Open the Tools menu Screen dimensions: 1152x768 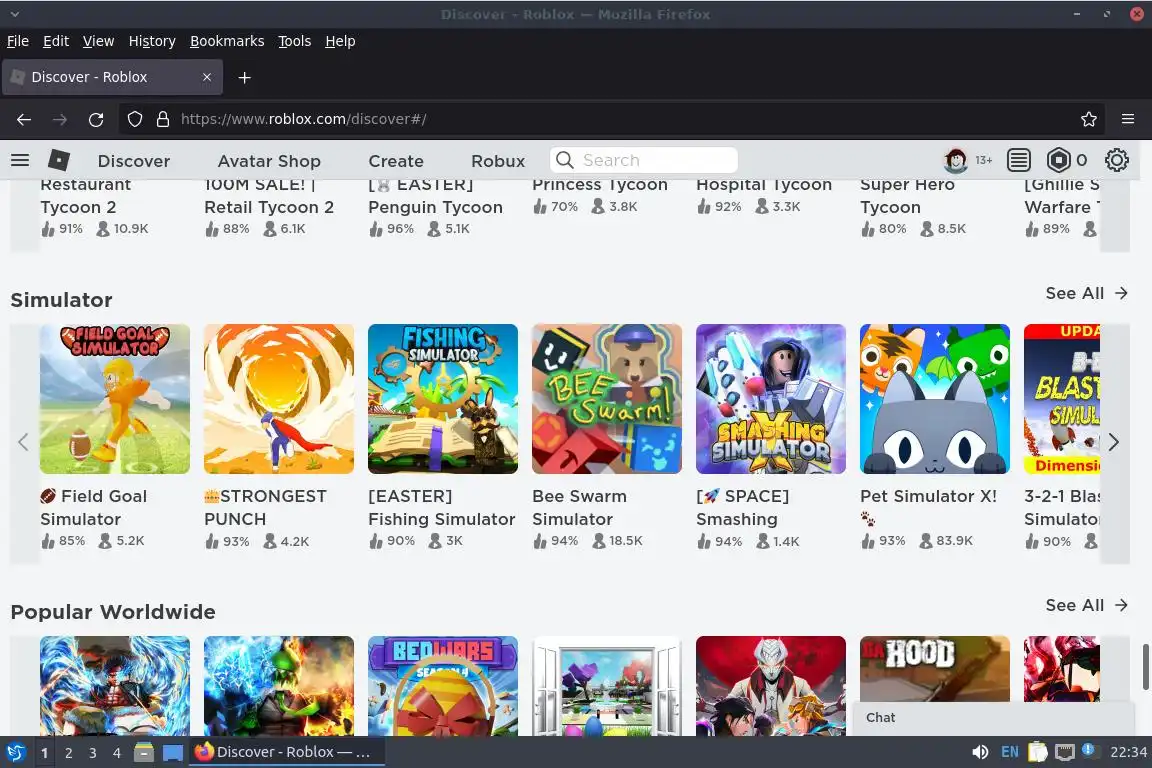[x=295, y=41]
